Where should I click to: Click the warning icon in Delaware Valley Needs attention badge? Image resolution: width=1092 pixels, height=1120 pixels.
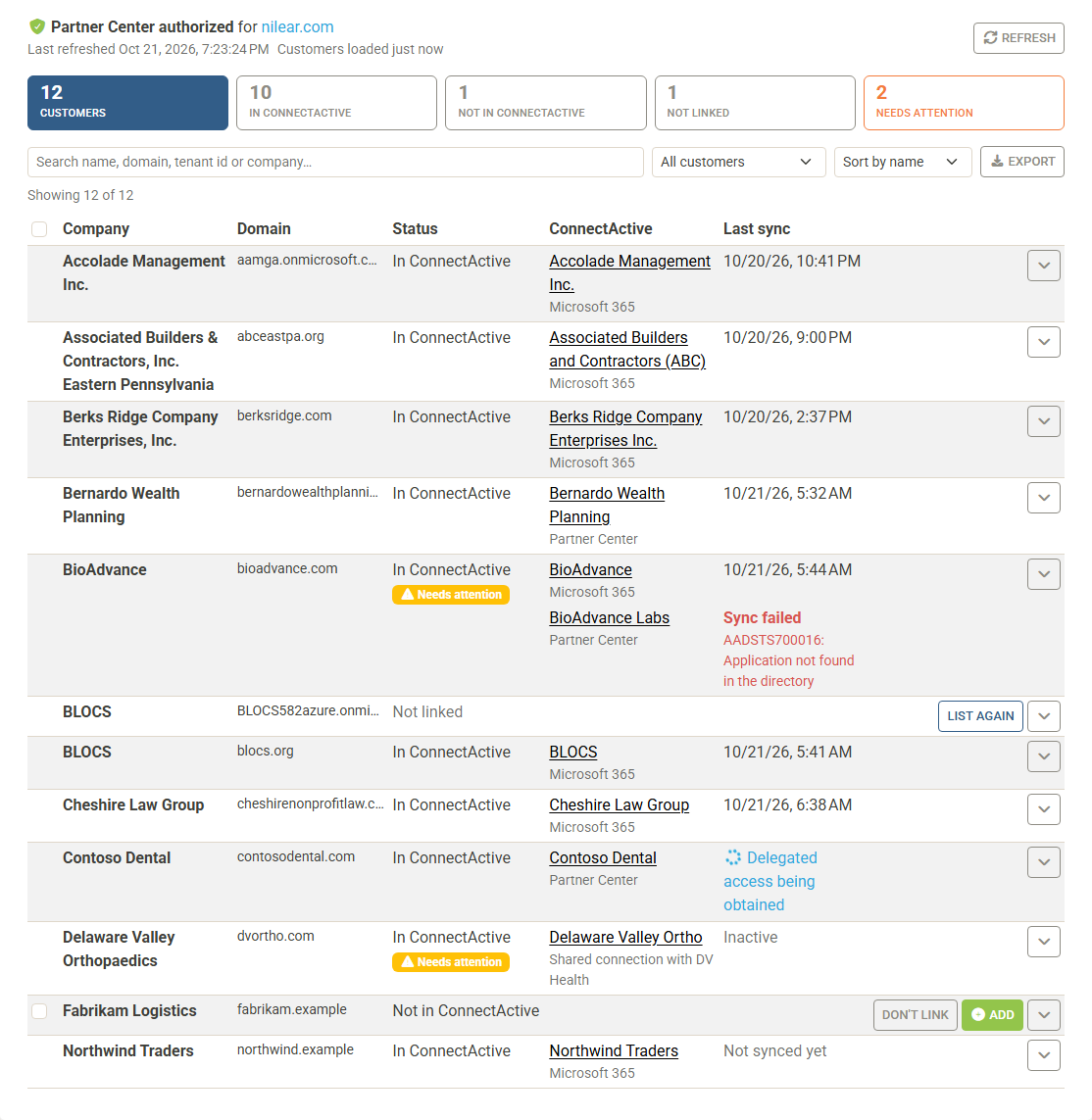(x=408, y=961)
